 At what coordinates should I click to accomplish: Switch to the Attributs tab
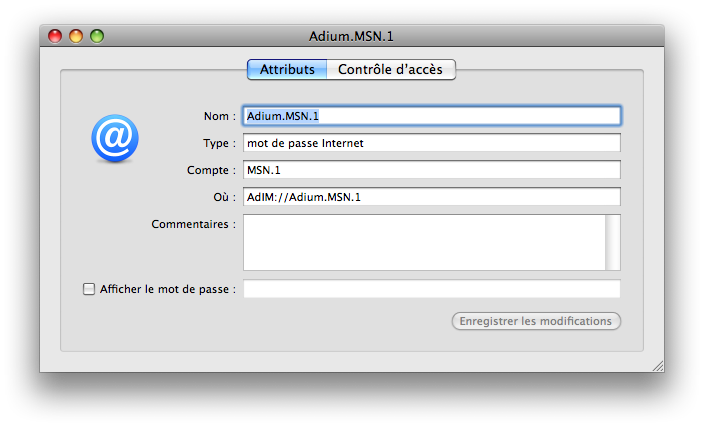point(287,70)
